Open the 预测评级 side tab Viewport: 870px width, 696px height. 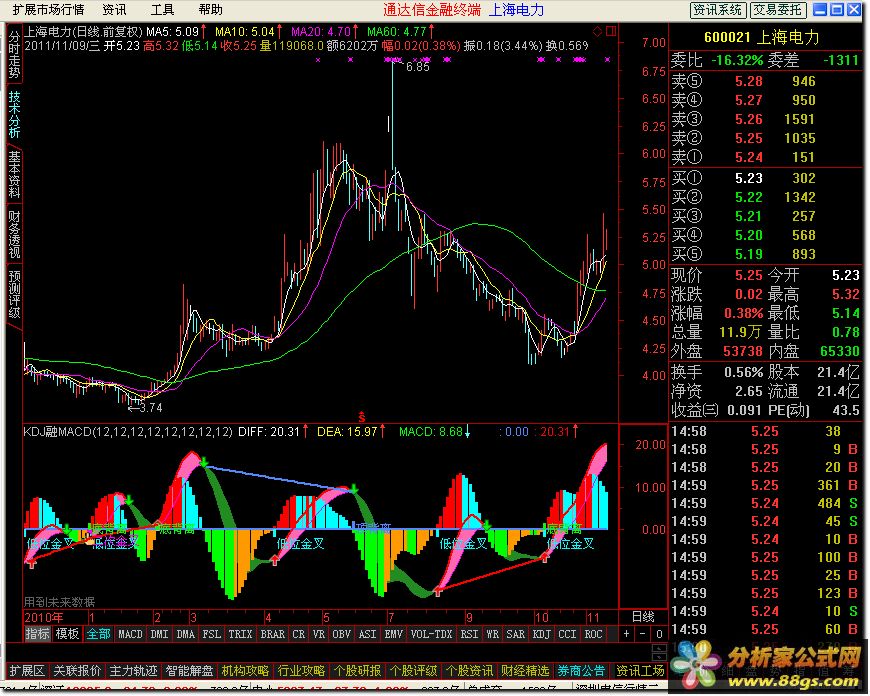click(x=14, y=294)
